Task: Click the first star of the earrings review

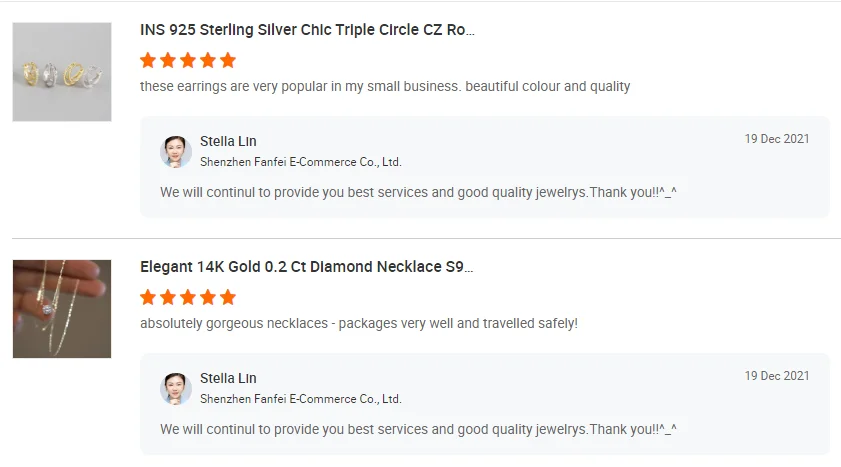Action: [x=148, y=60]
